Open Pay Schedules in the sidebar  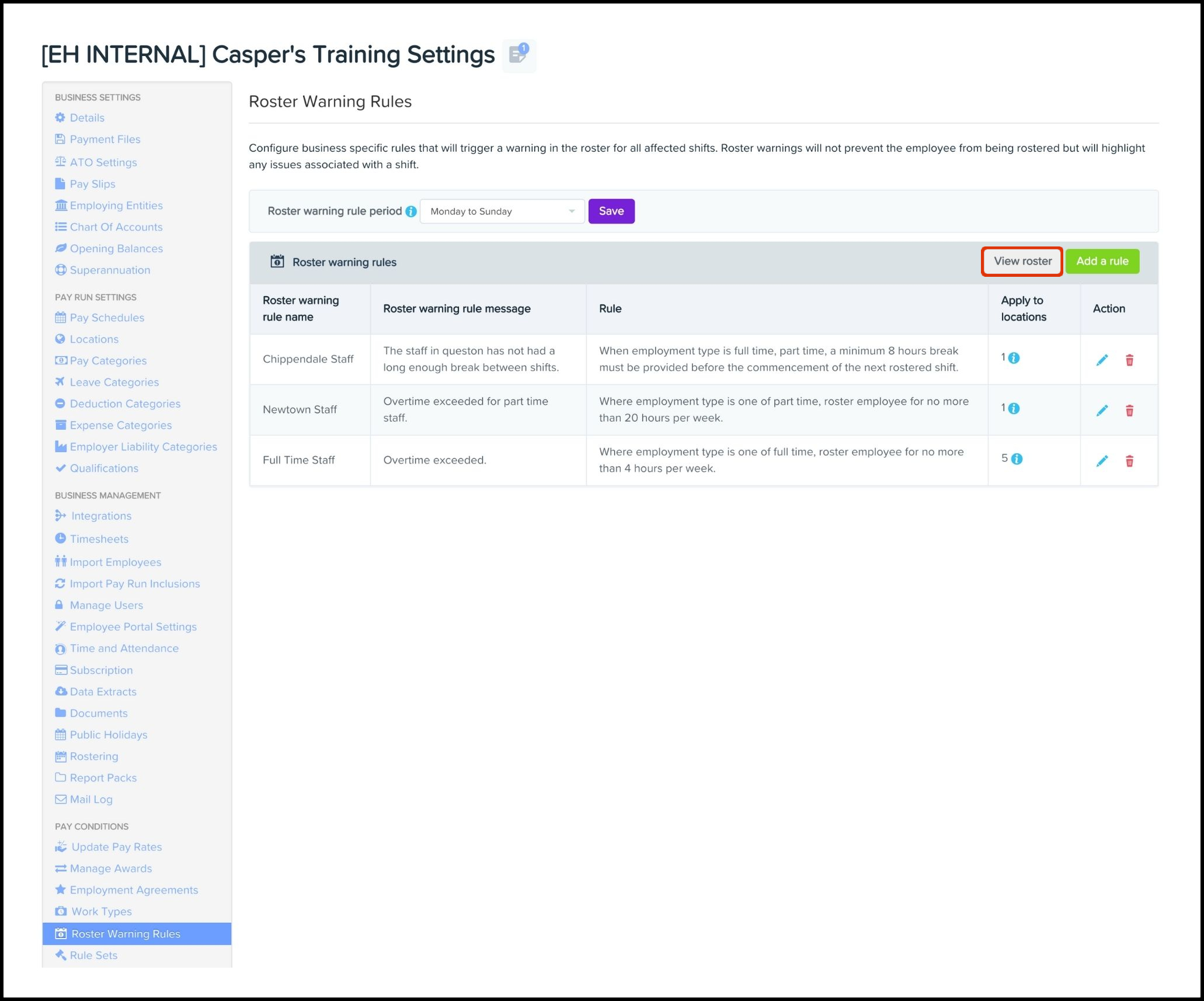[x=107, y=318]
